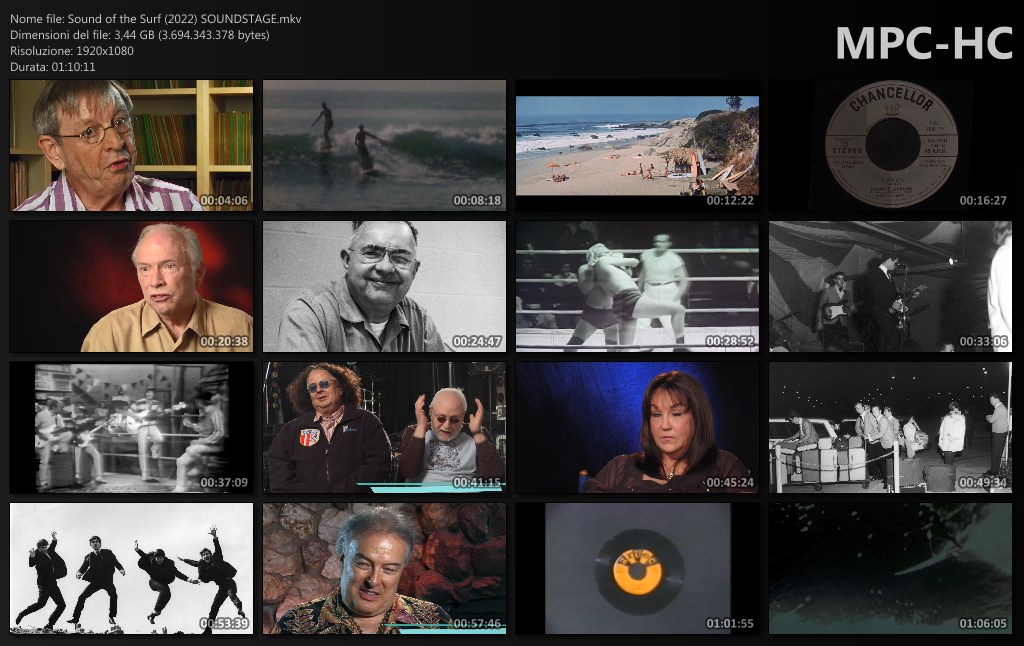This screenshot has height=646, width=1024.
Task: Select the surfers-on-wave thumbnail at 00:08:18
Action: point(384,146)
